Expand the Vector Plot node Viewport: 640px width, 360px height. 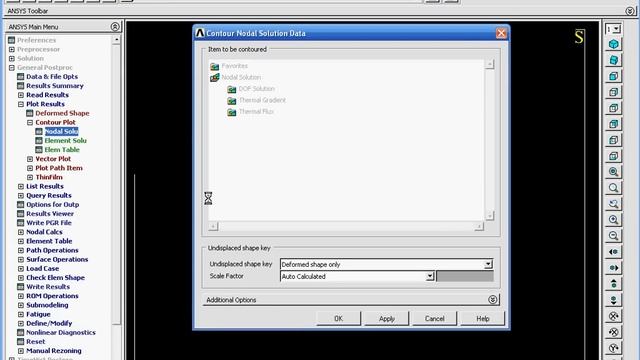tap(30, 159)
